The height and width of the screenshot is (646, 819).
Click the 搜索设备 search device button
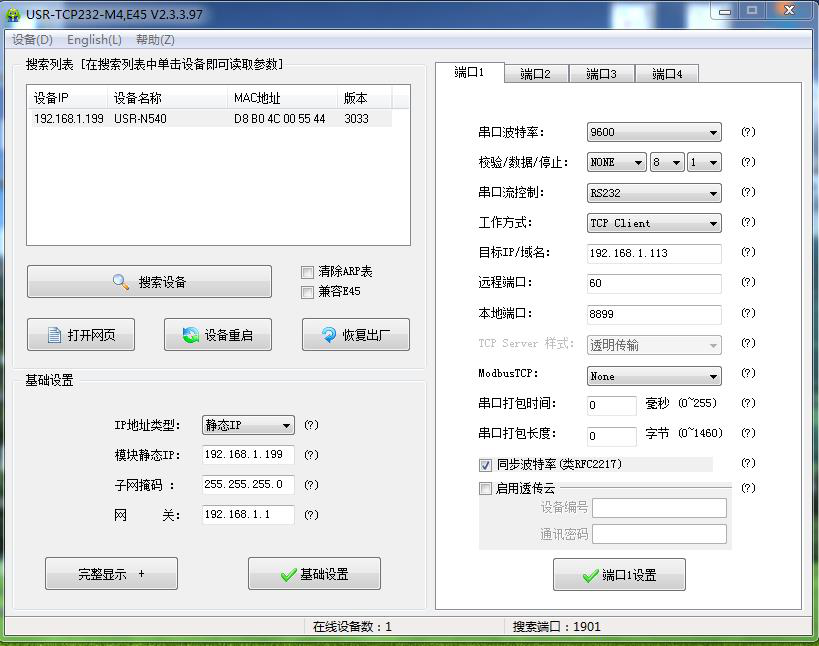coord(149,282)
